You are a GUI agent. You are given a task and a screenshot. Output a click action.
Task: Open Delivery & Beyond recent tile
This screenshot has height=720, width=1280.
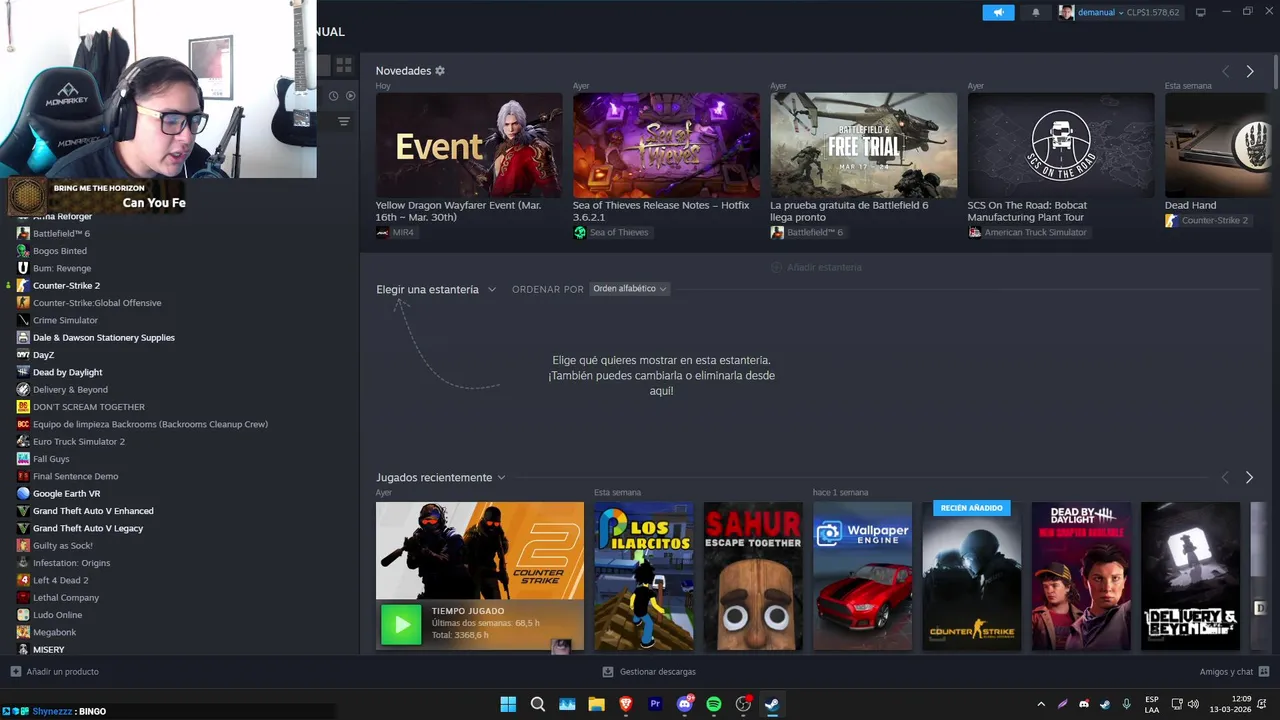point(1190,576)
